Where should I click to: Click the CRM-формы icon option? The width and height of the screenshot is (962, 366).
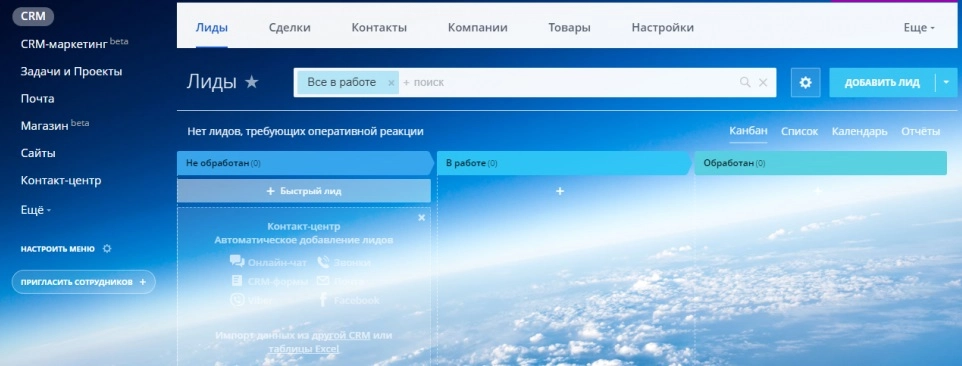click(237, 281)
